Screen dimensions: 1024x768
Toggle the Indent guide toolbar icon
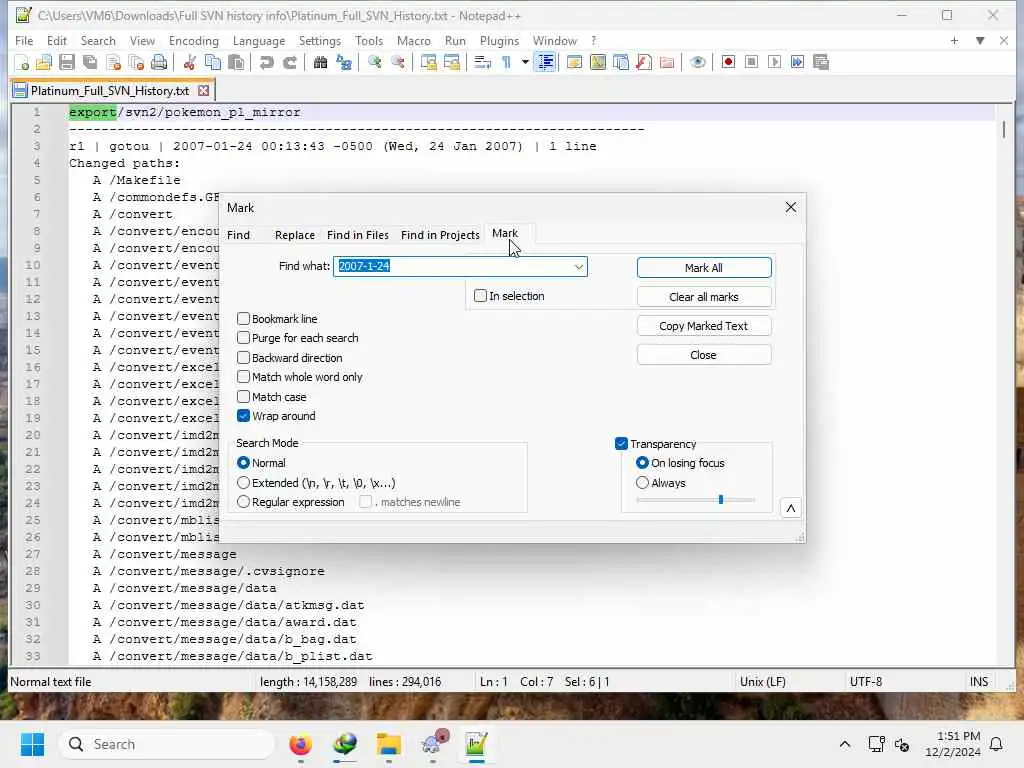pyautogui.click(x=545, y=63)
